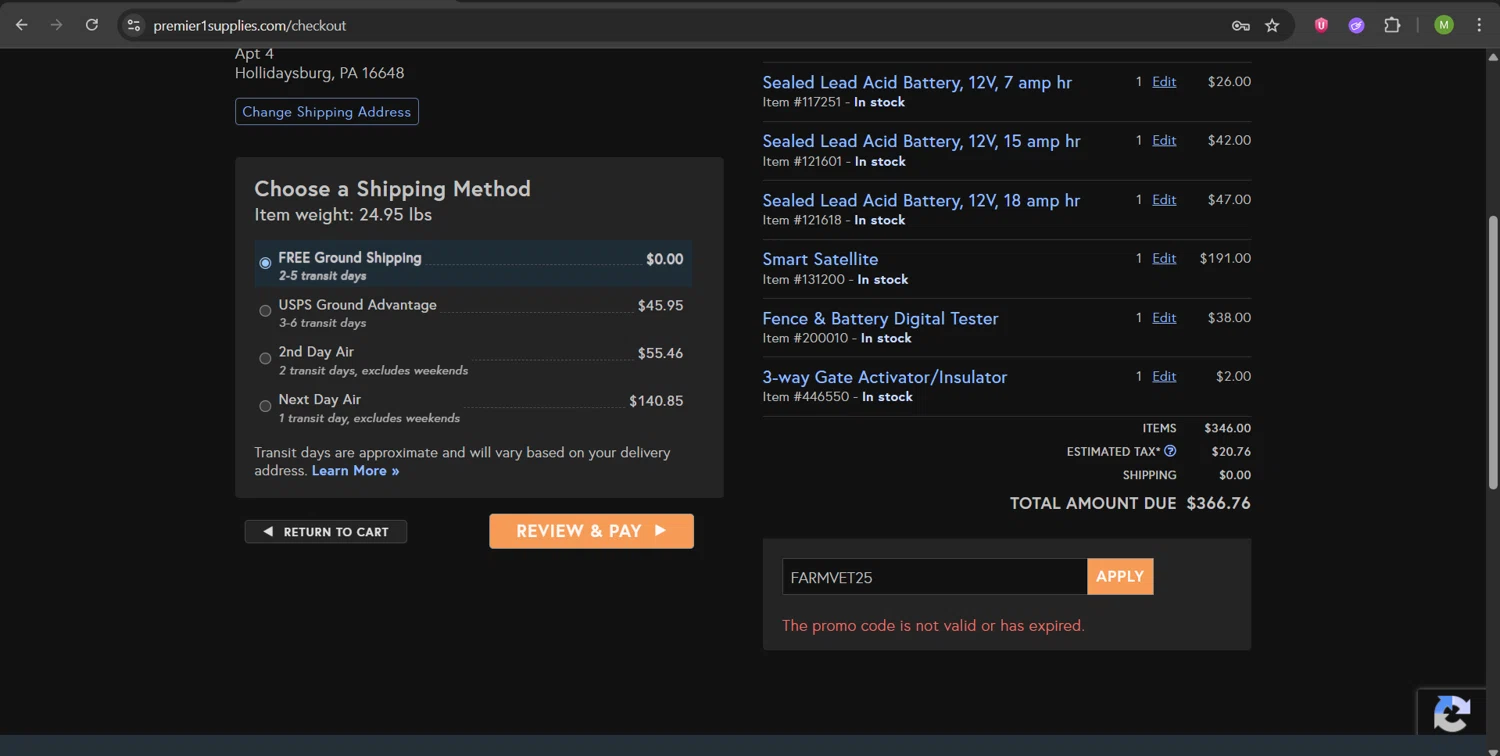Reload the checkout page

tap(92, 25)
